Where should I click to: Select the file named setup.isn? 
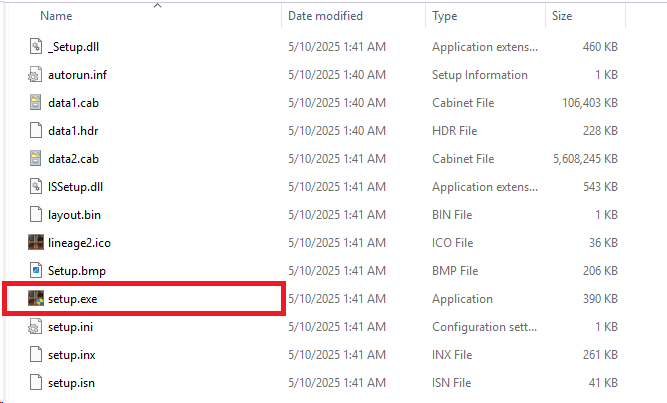pos(71,383)
